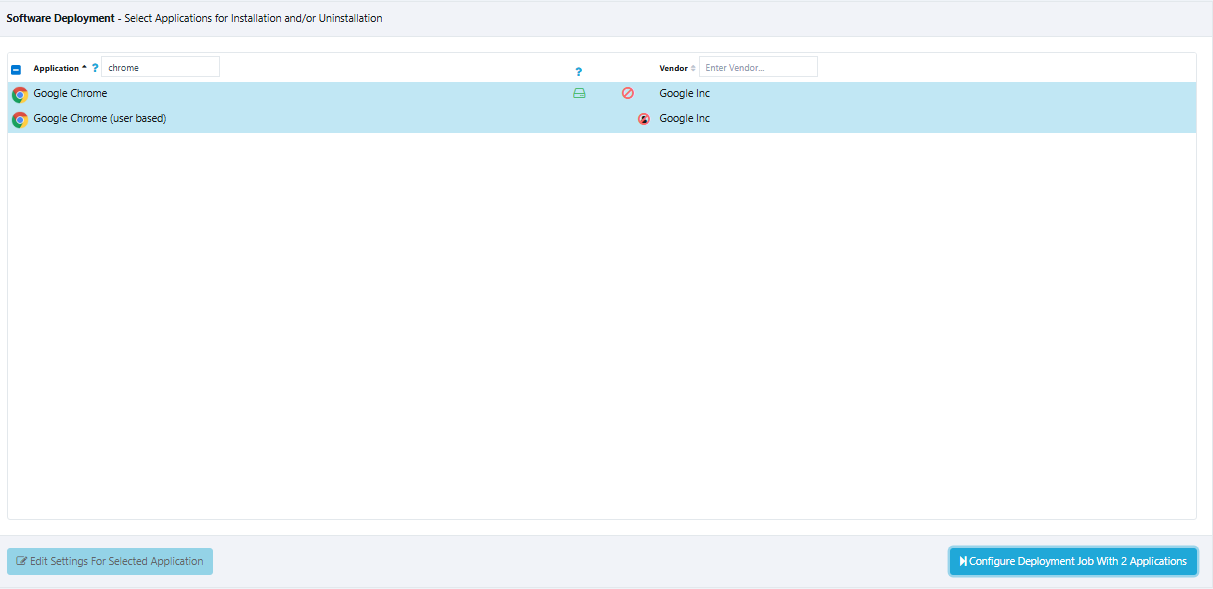Click the Application search field containing chrome
The height and width of the screenshot is (589, 1213).
[160, 67]
